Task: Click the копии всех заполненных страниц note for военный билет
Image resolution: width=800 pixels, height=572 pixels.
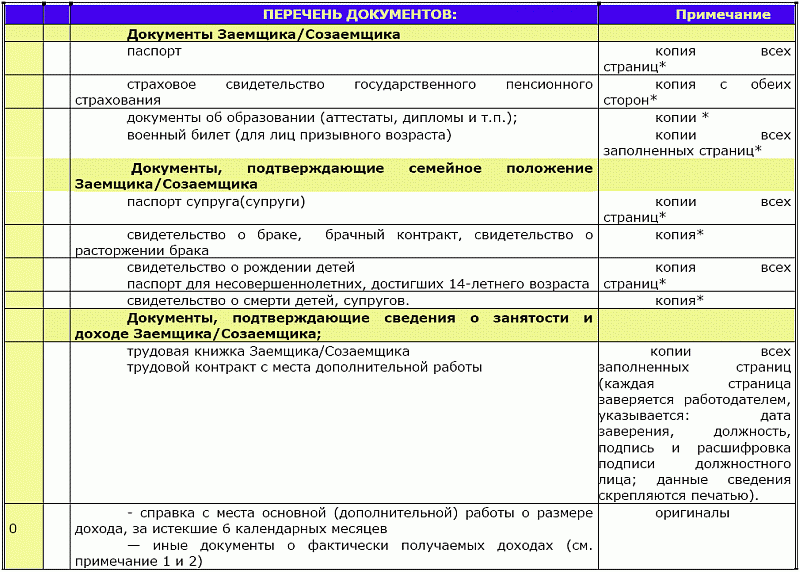Action: point(697,142)
